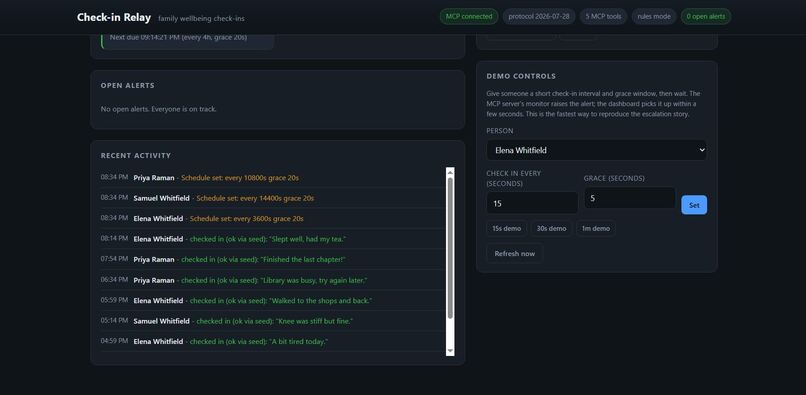Select the Elena Whitfield schedule set 3600s entry
Image resolution: width=806 pixels, height=395 pixels.
pyautogui.click(x=273, y=219)
